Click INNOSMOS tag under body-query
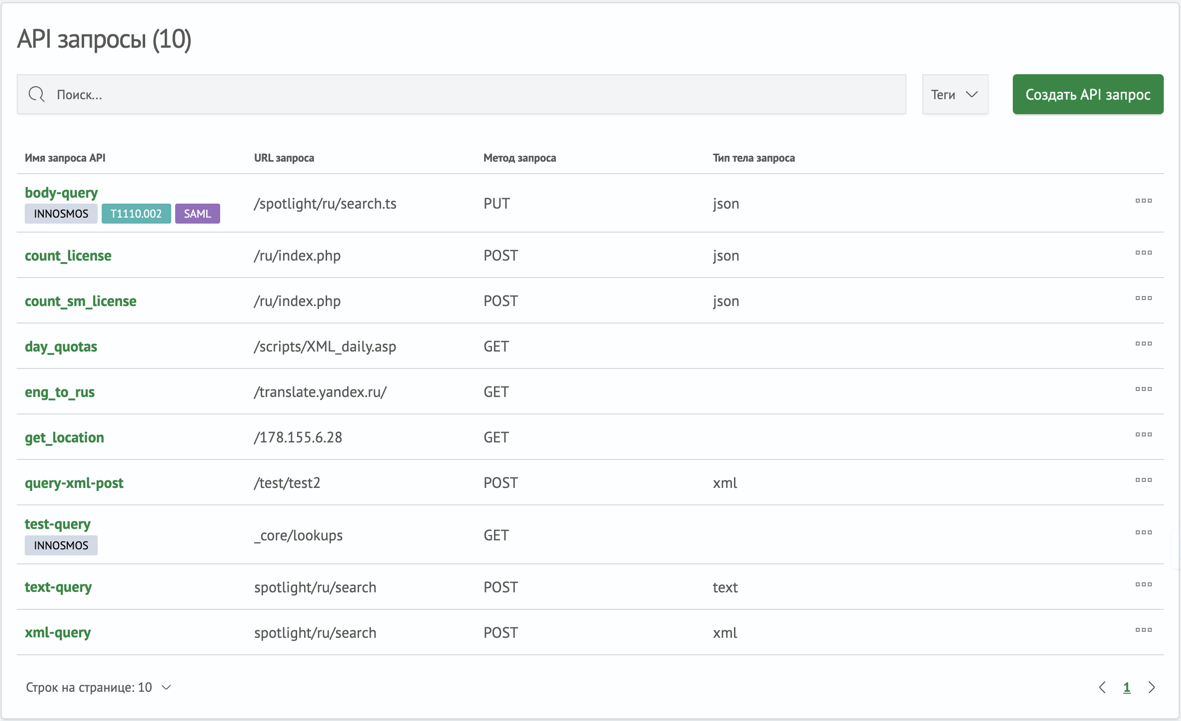This screenshot has height=721, width=1181. 61,214
